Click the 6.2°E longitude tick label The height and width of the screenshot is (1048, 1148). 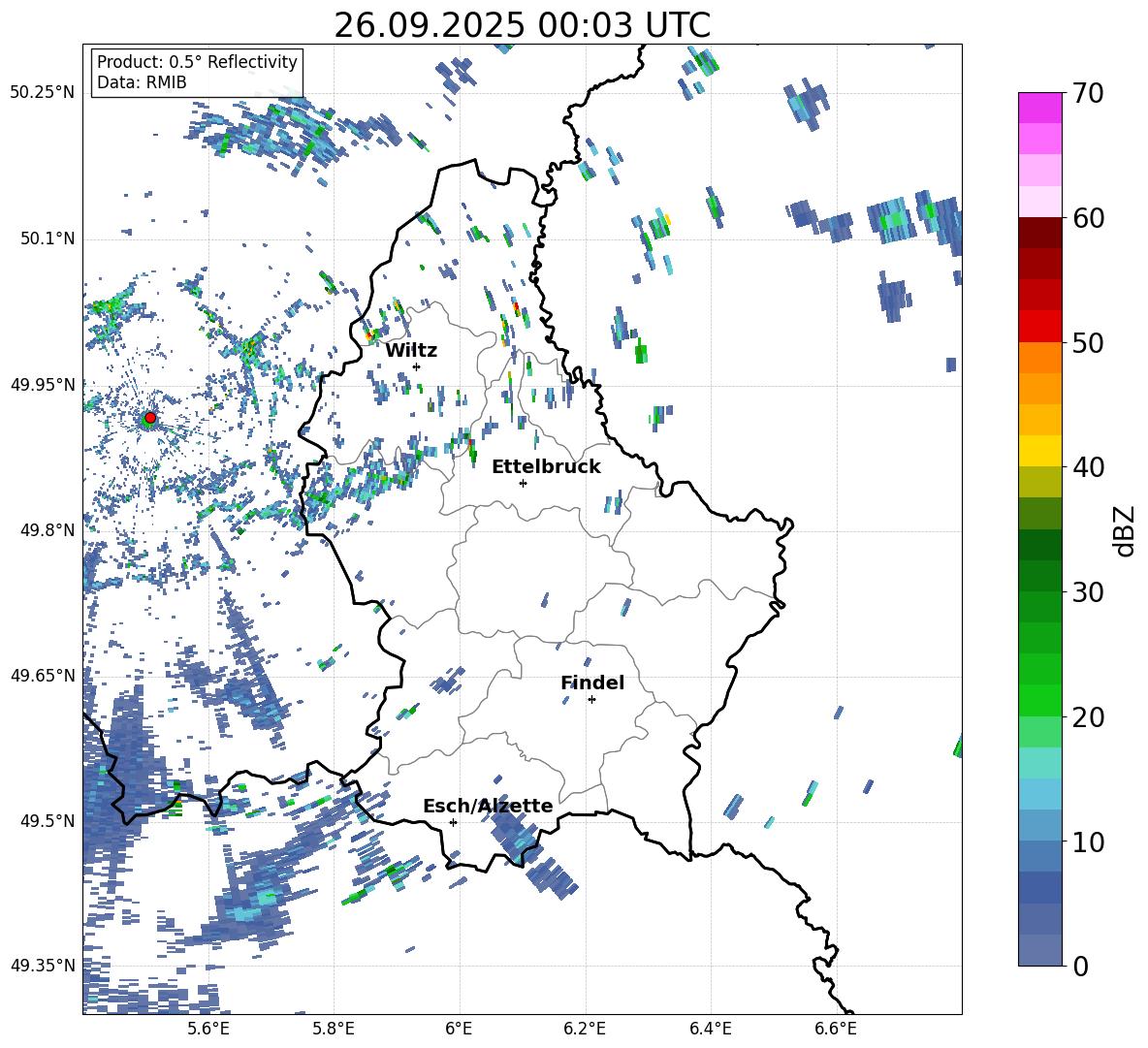[x=585, y=1028]
